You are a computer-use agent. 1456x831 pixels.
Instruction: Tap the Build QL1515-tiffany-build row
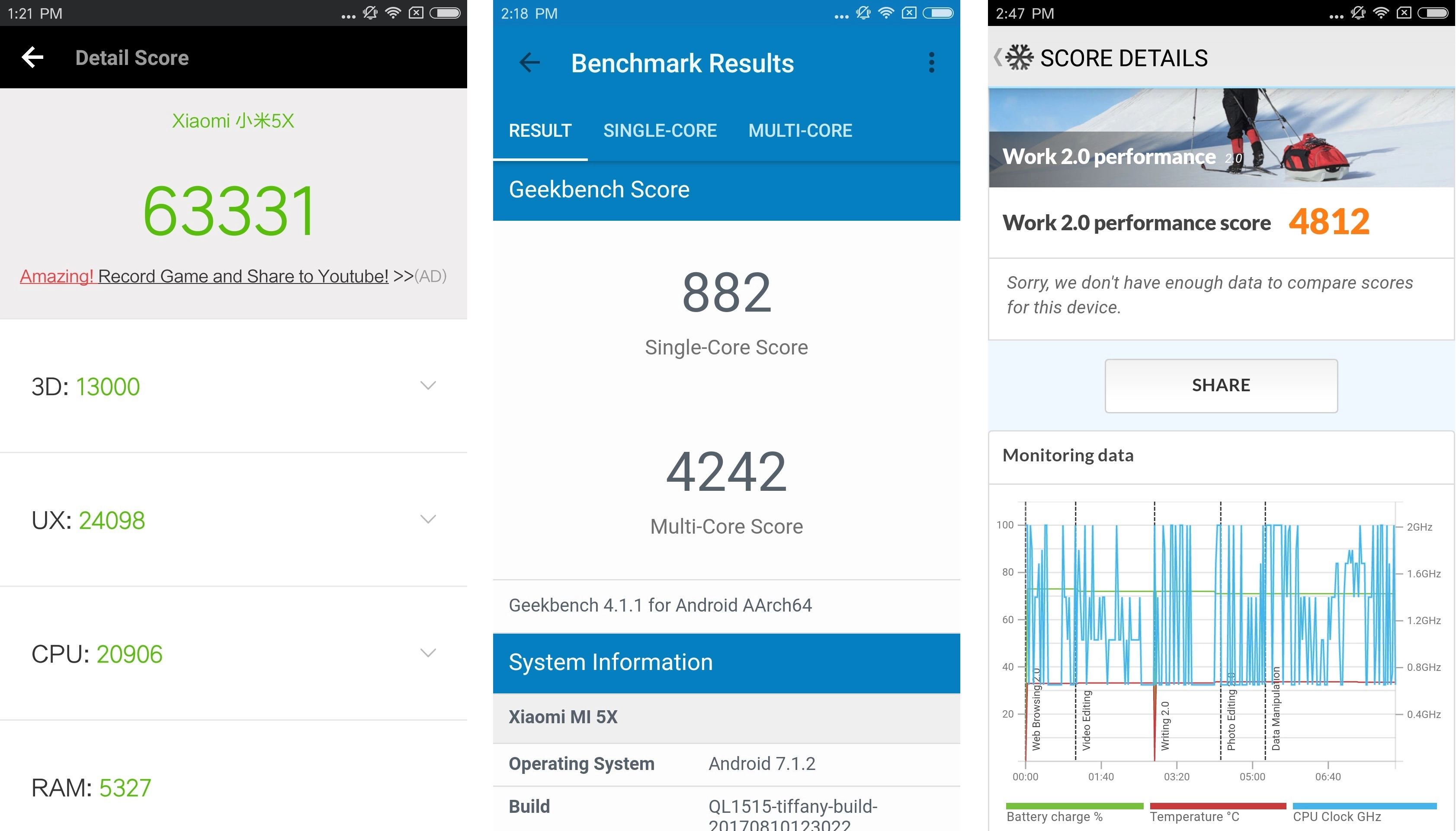pyautogui.click(x=726, y=809)
